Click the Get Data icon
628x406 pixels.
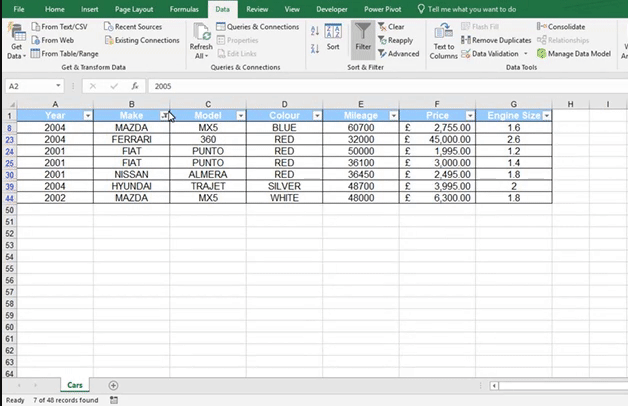coord(16,36)
